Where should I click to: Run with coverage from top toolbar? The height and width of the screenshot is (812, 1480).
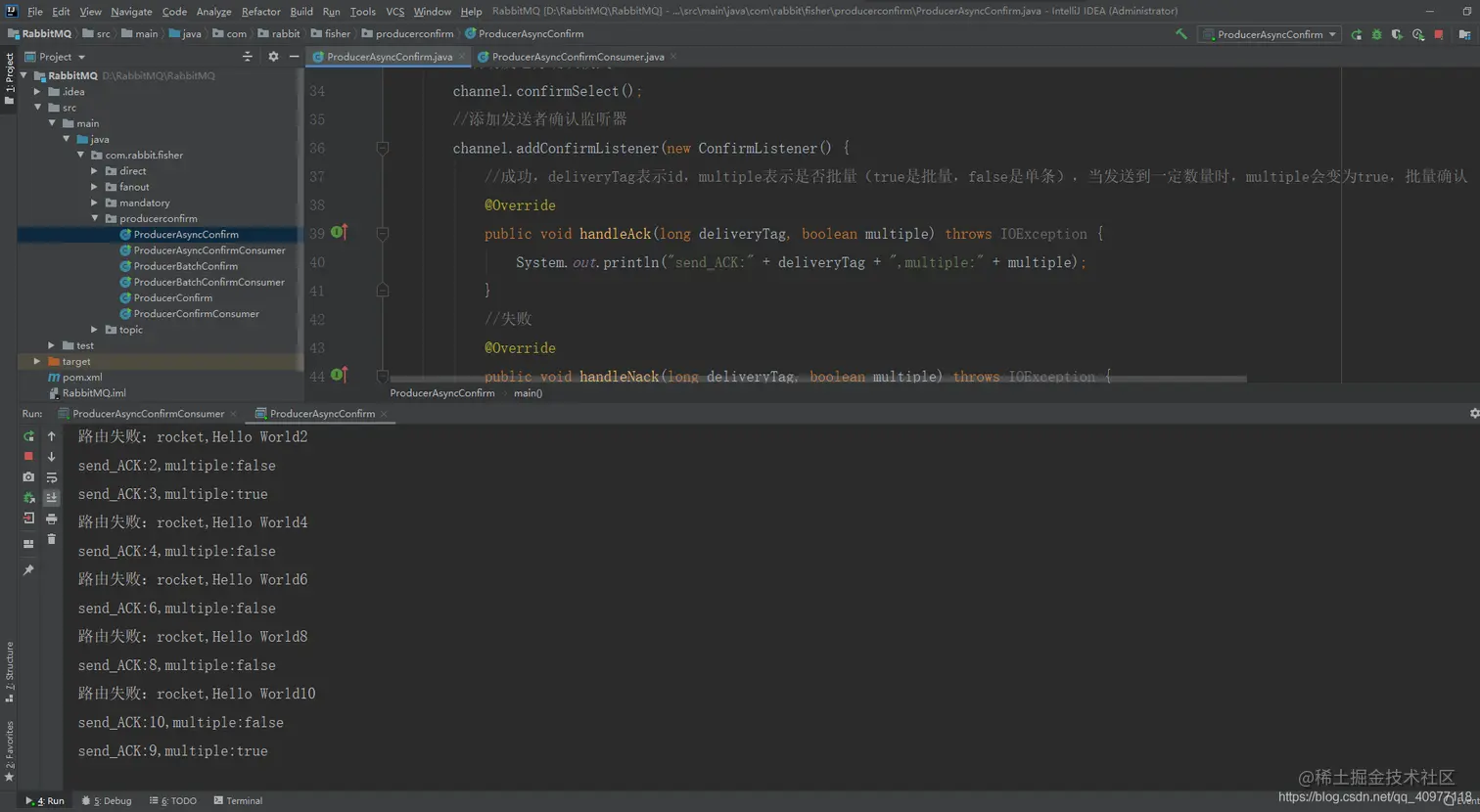(1397, 34)
